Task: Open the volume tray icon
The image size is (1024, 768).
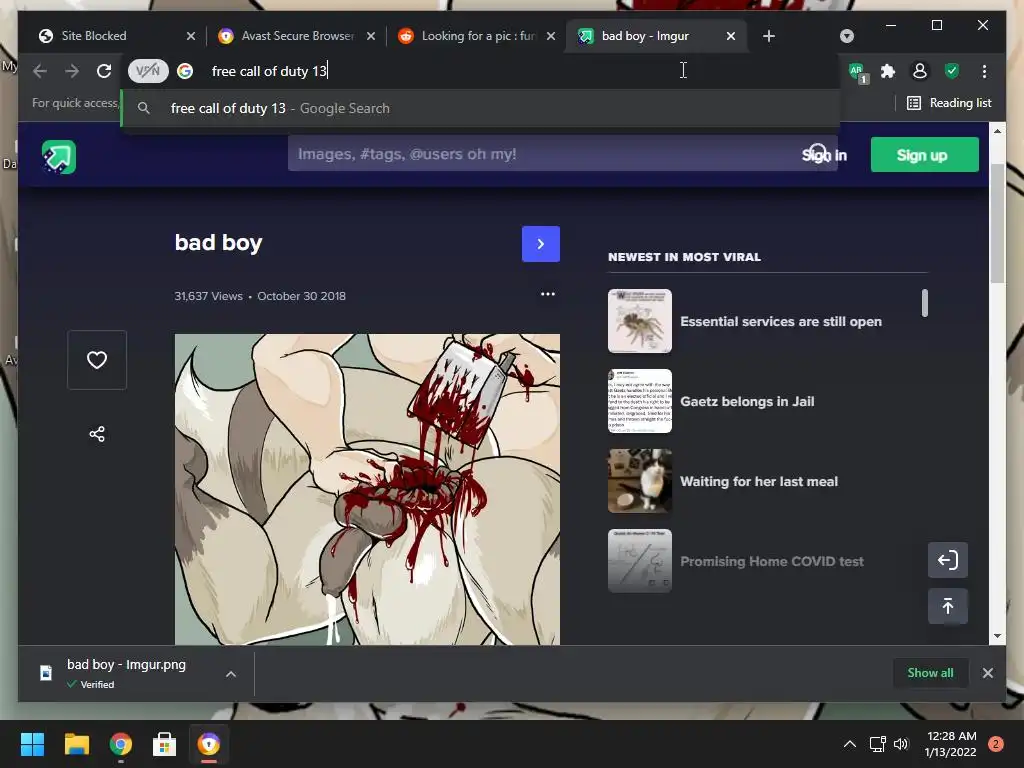Action: click(901, 744)
